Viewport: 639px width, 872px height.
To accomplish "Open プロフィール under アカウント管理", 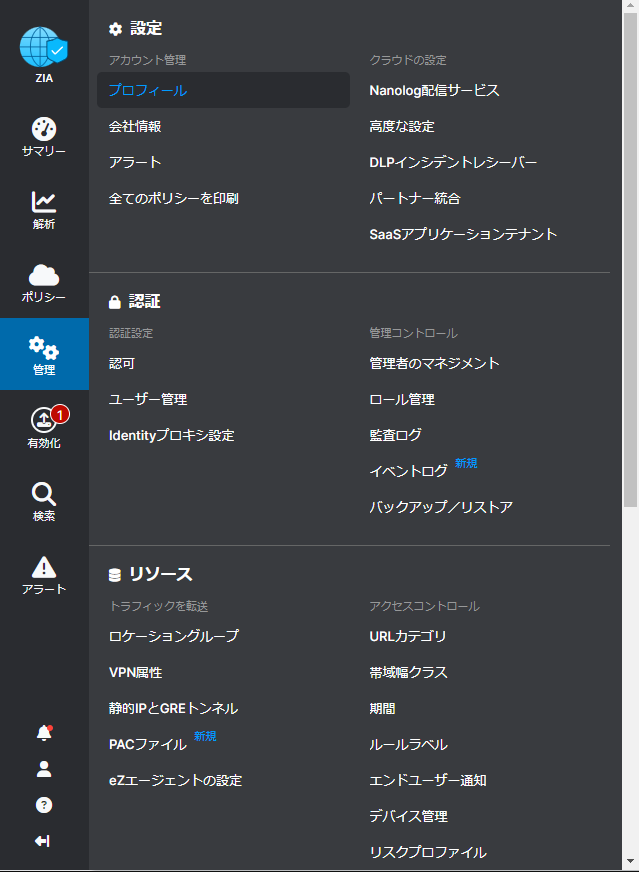I will coord(224,90).
